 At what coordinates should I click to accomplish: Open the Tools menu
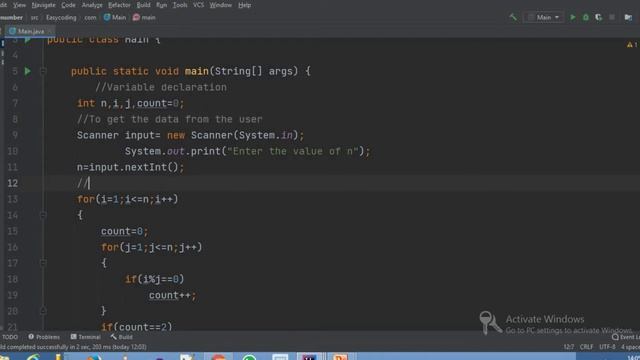point(180,5)
